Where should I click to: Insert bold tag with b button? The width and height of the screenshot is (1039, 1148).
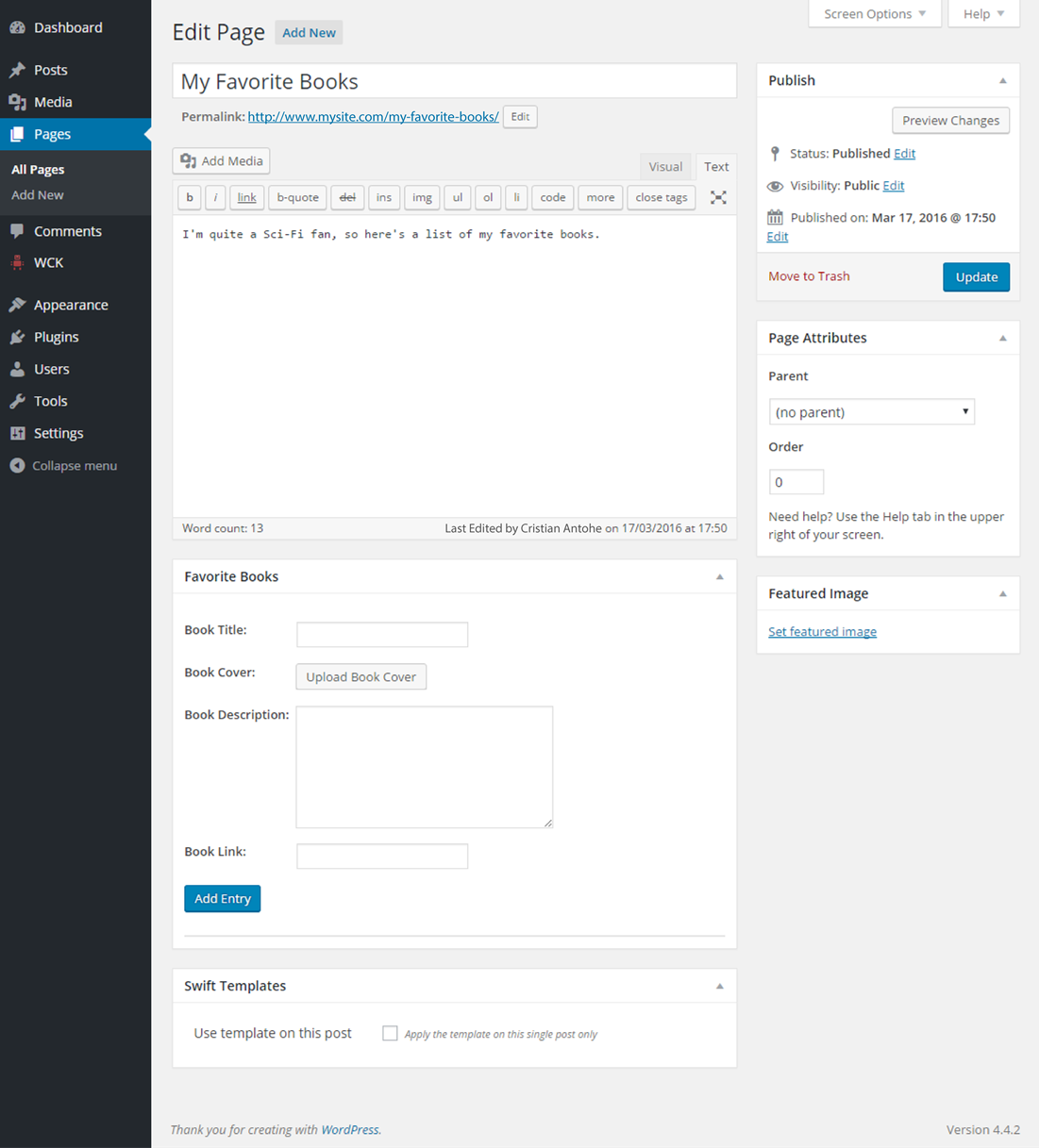[190, 197]
